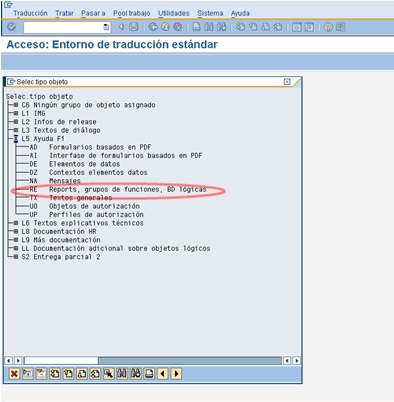The width and height of the screenshot is (394, 402).
Task: Select AD Formularios basados en PDF
Action: point(90,147)
